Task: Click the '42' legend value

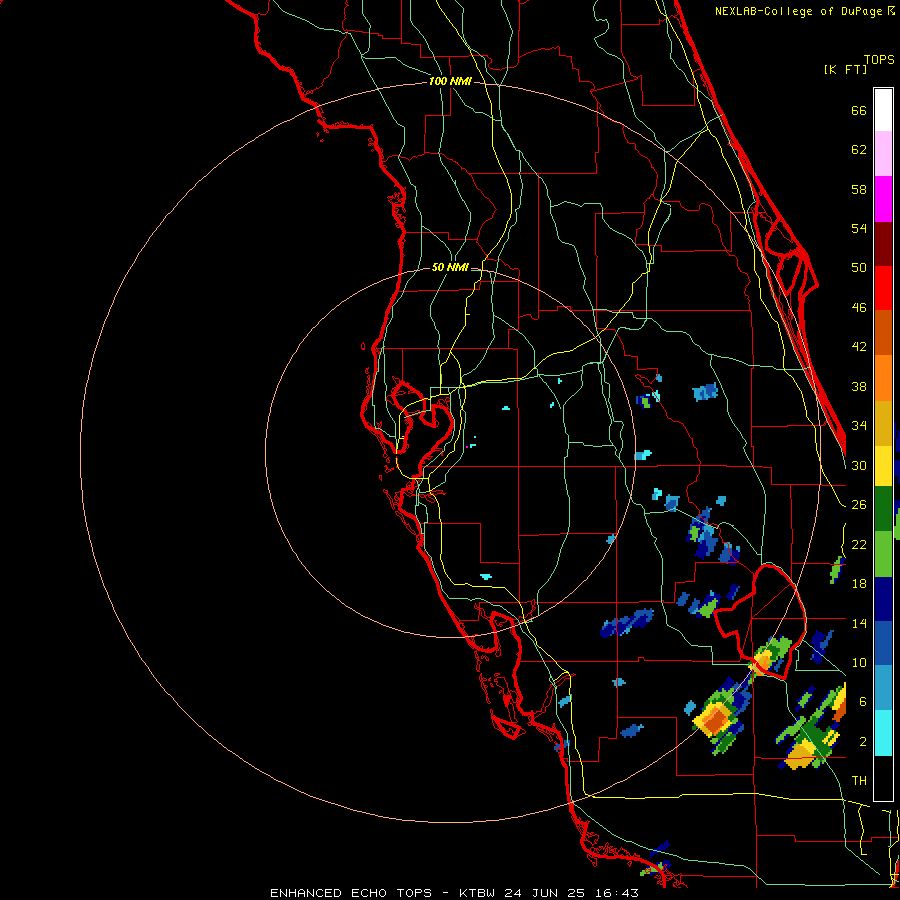Action: click(859, 347)
